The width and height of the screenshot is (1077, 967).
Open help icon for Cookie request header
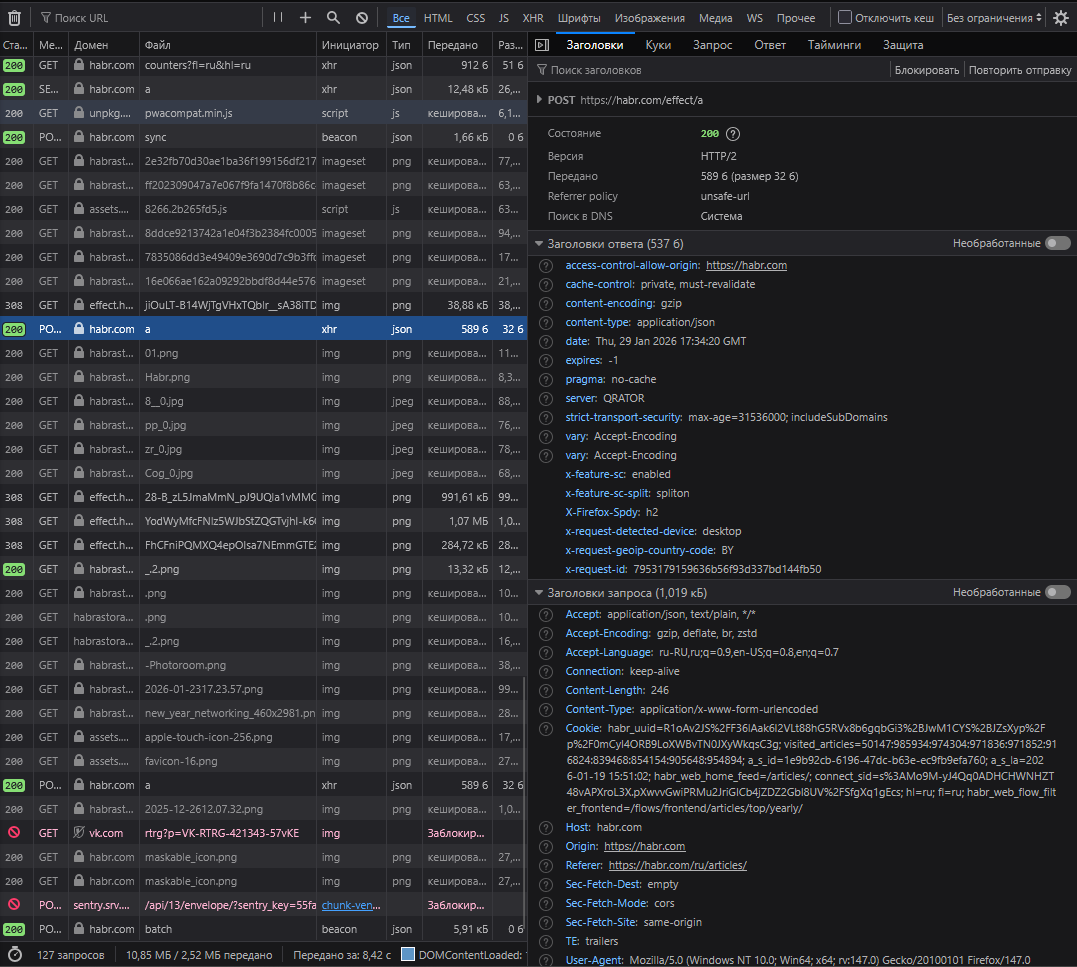pyautogui.click(x=545, y=729)
